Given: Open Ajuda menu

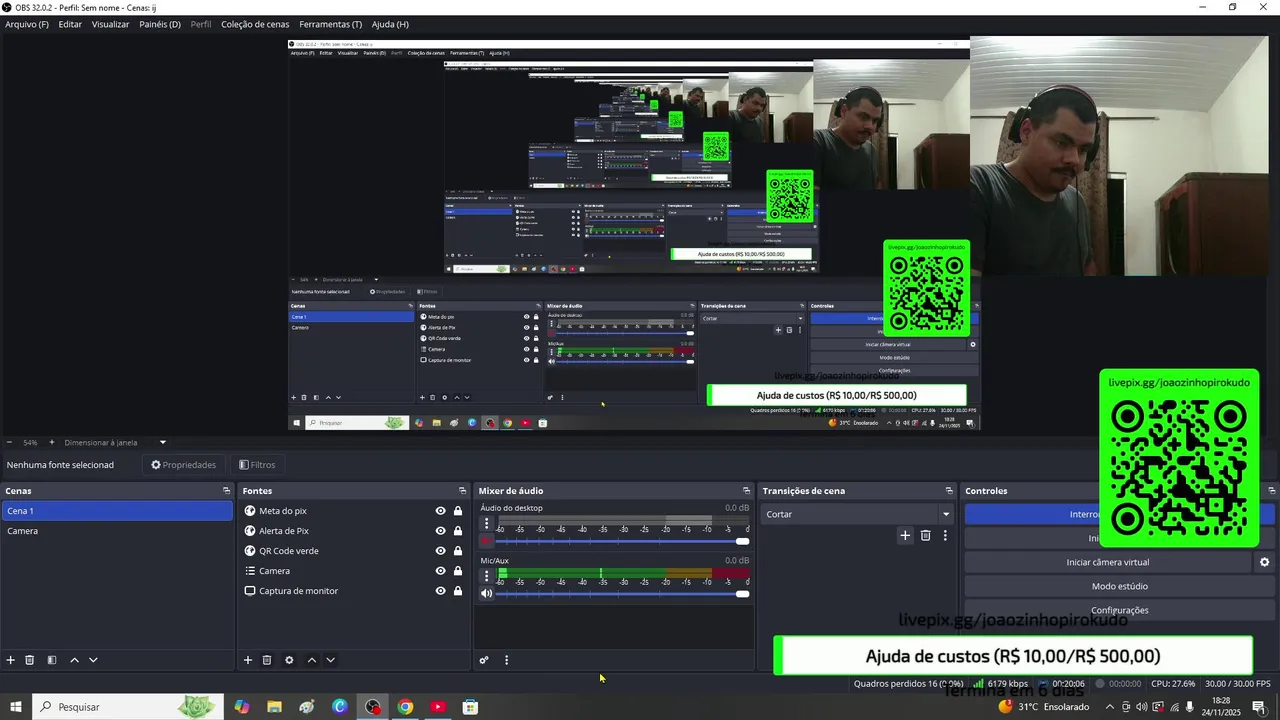Looking at the screenshot, I should pyautogui.click(x=390, y=24).
